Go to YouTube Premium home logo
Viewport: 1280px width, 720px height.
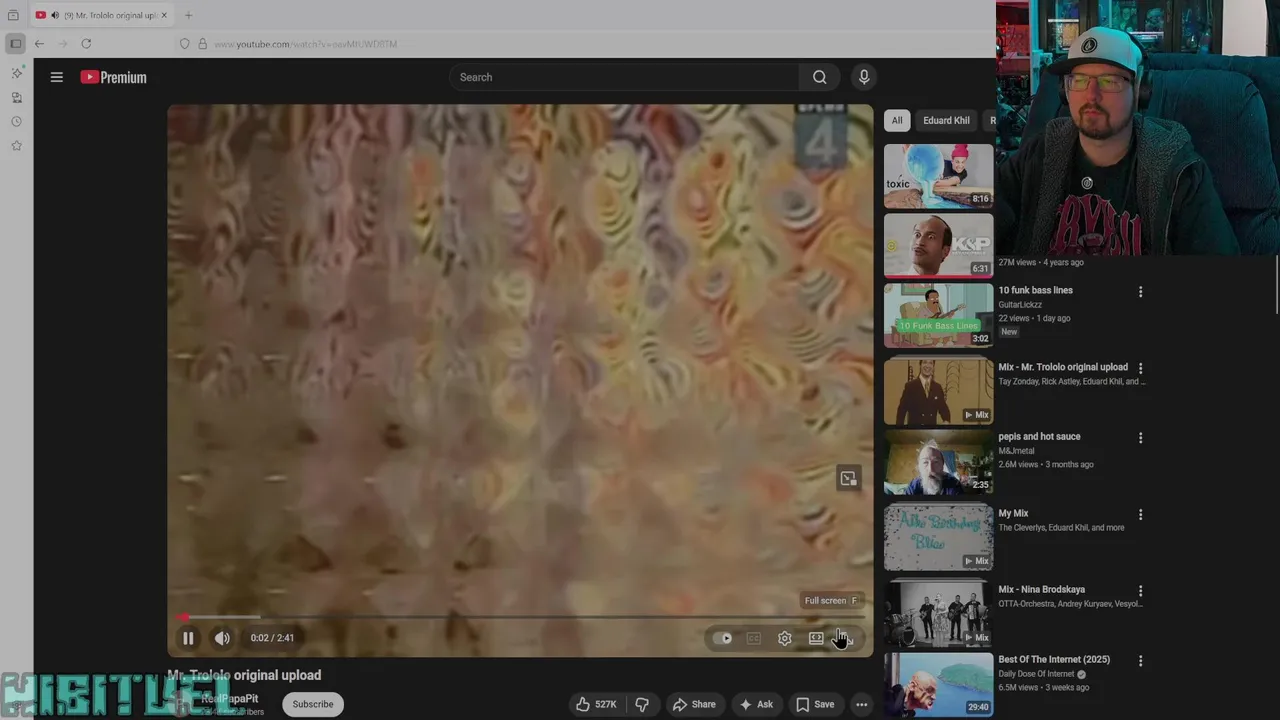(x=113, y=77)
